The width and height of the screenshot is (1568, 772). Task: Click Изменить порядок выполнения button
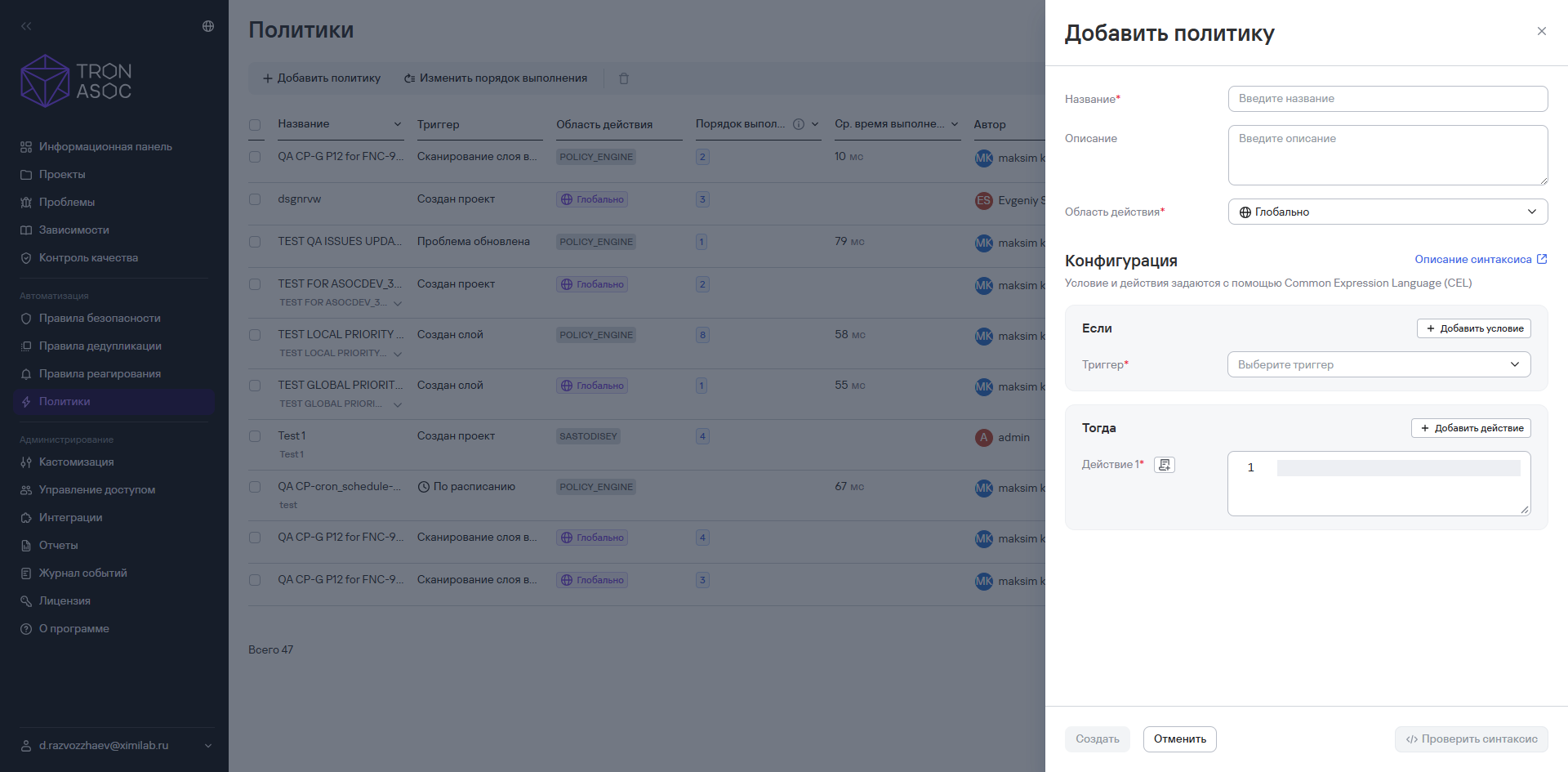click(496, 78)
